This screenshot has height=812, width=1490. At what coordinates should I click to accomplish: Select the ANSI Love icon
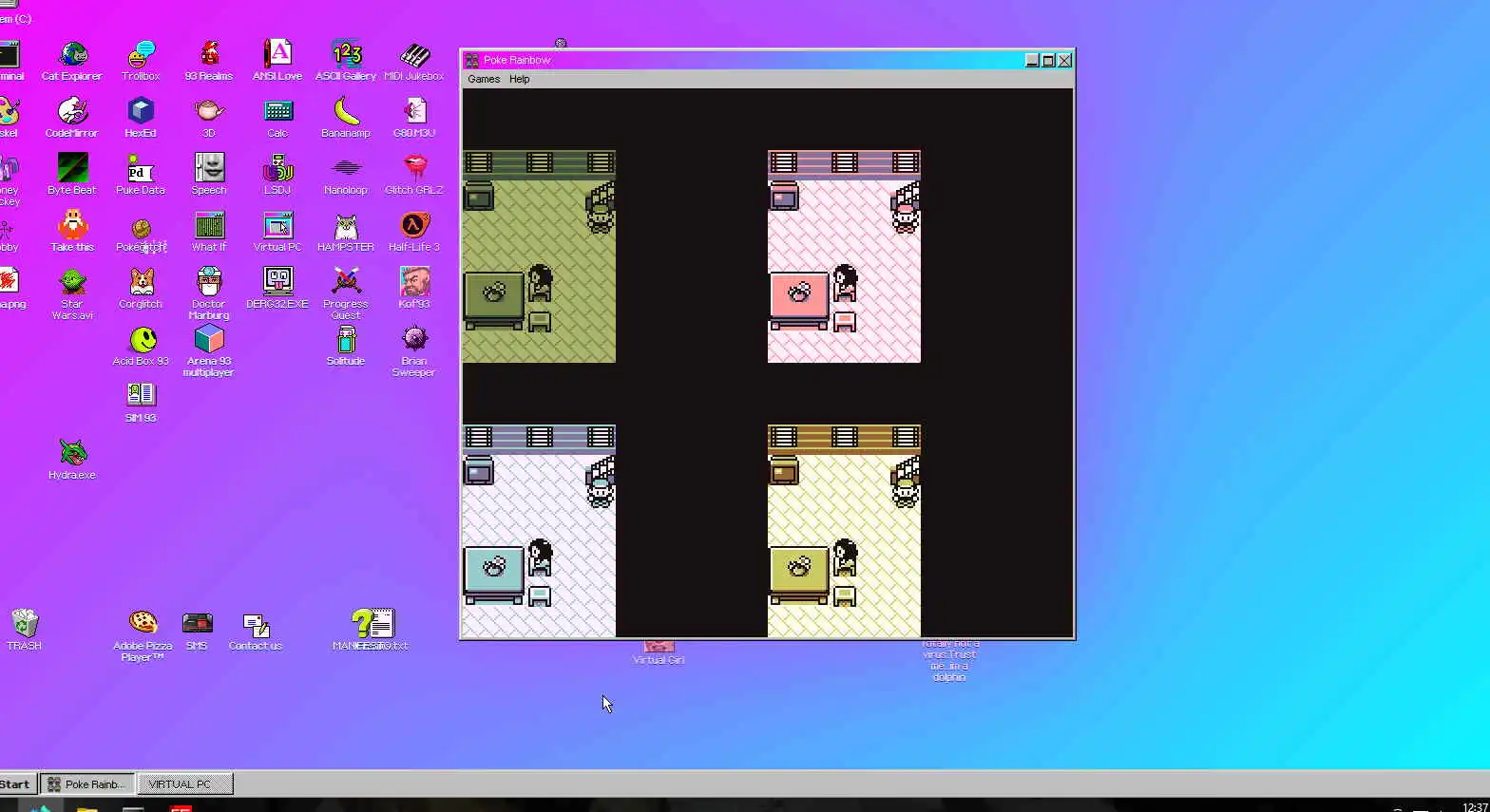pyautogui.click(x=277, y=61)
